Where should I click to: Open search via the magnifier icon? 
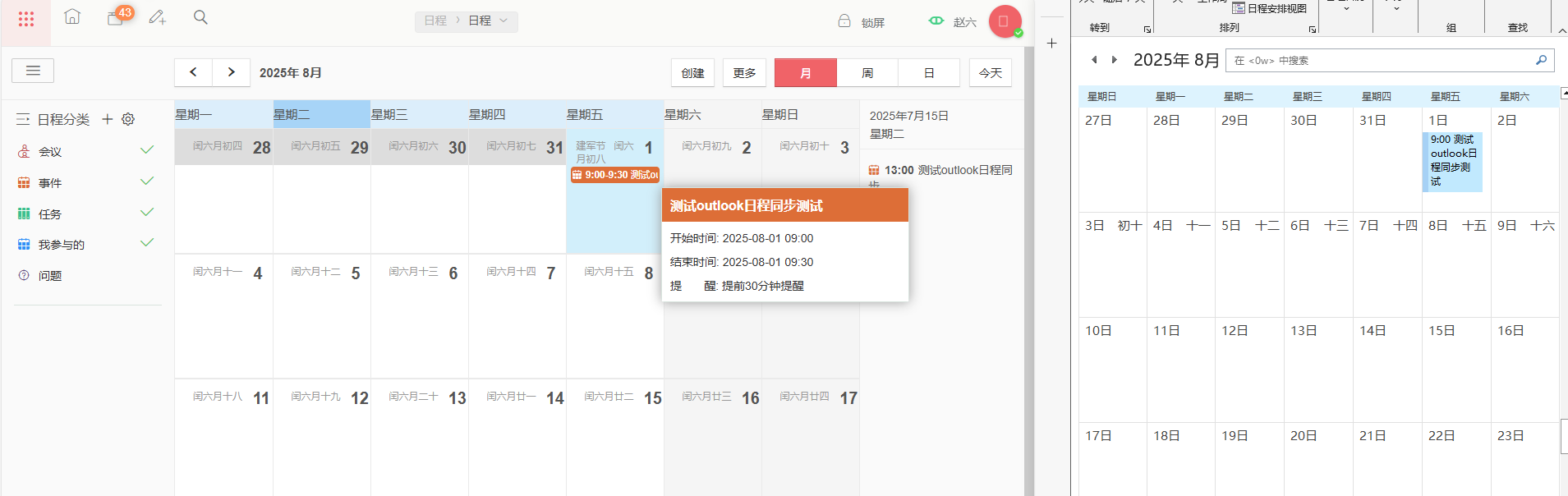pyautogui.click(x=200, y=17)
